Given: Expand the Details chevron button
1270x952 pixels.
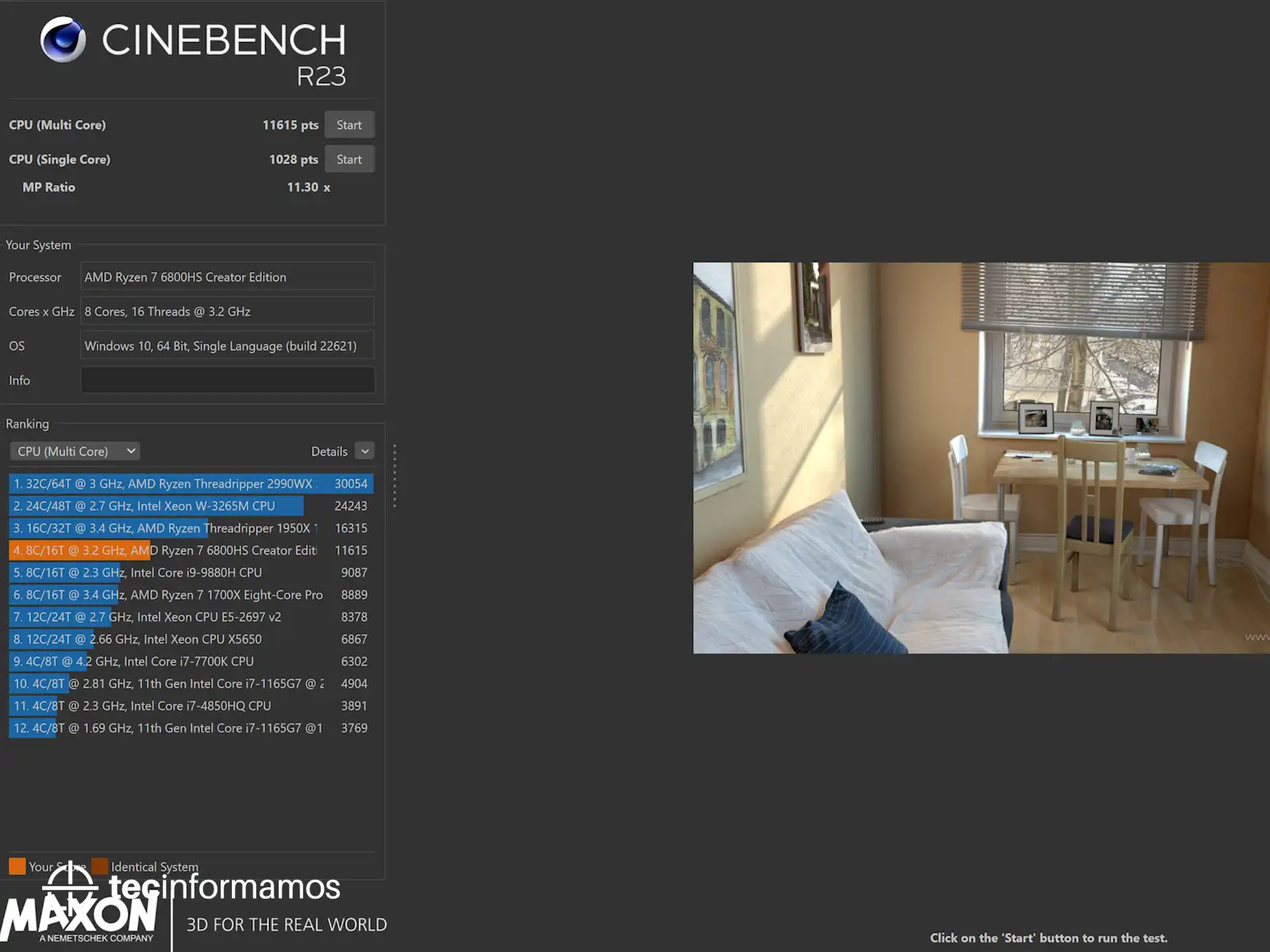Looking at the screenshot, I should click(x=364, y=451).
